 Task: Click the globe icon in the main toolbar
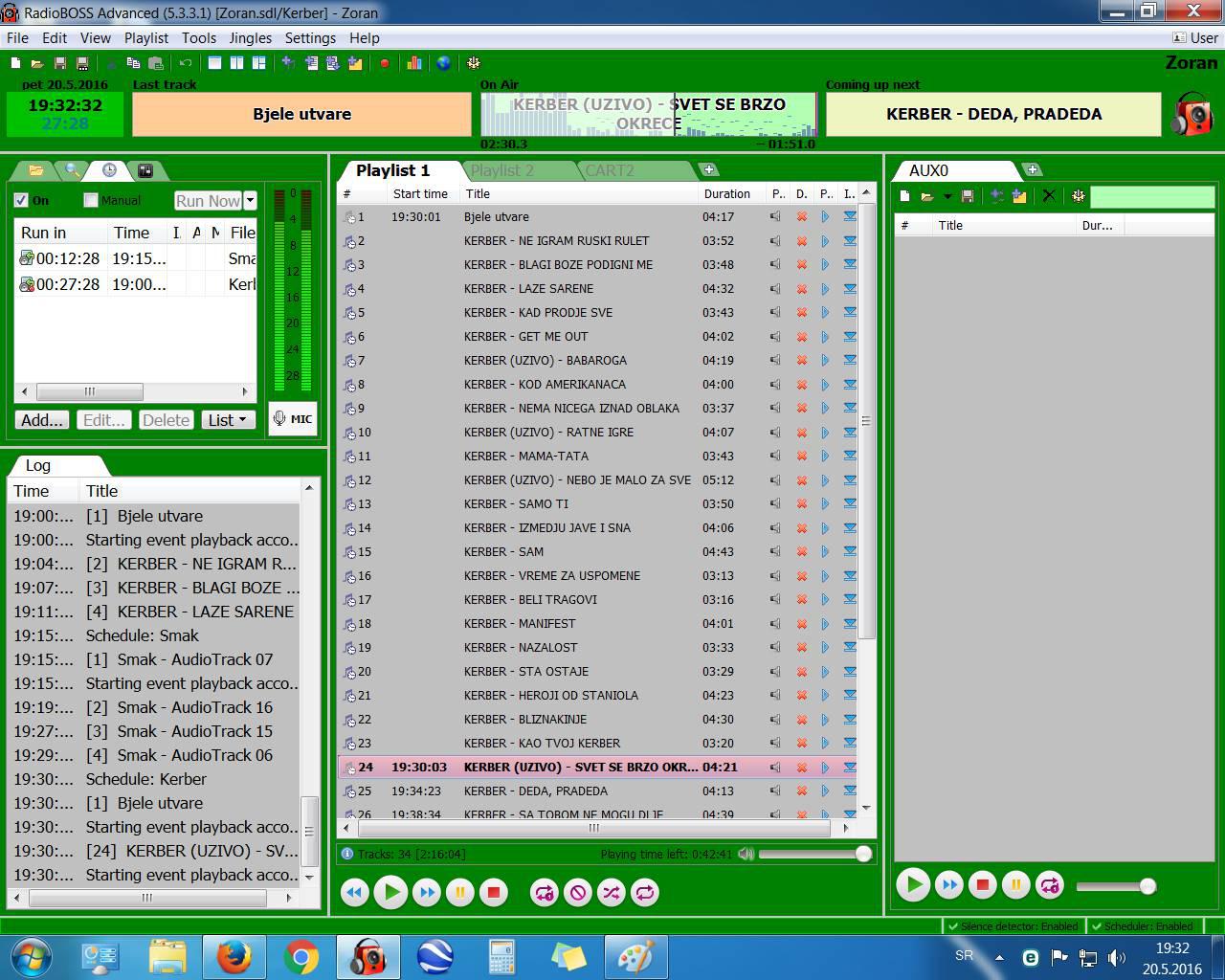443,63
